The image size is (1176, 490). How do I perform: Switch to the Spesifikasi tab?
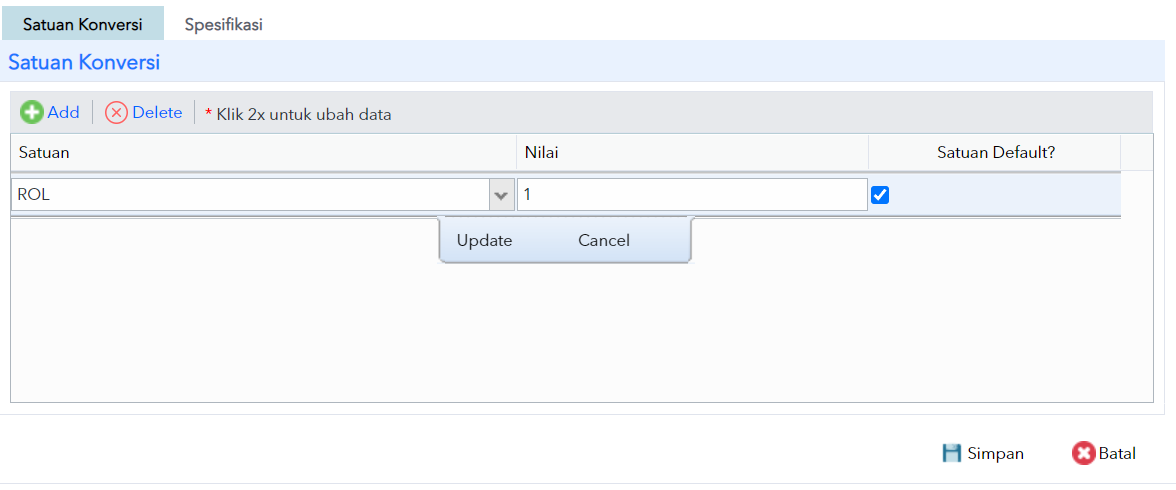(224, 24)
